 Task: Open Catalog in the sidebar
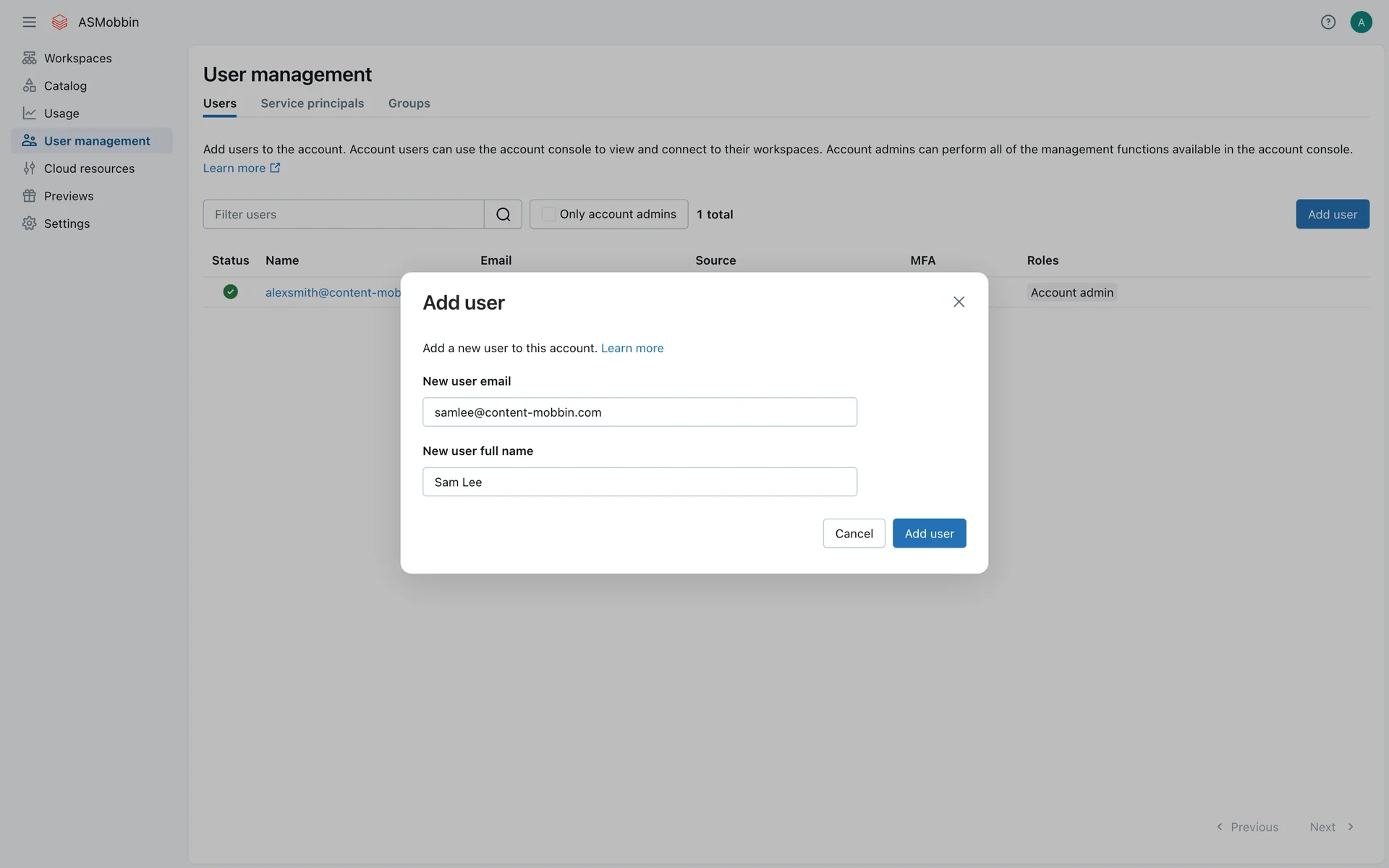click(x=65, y=85)
